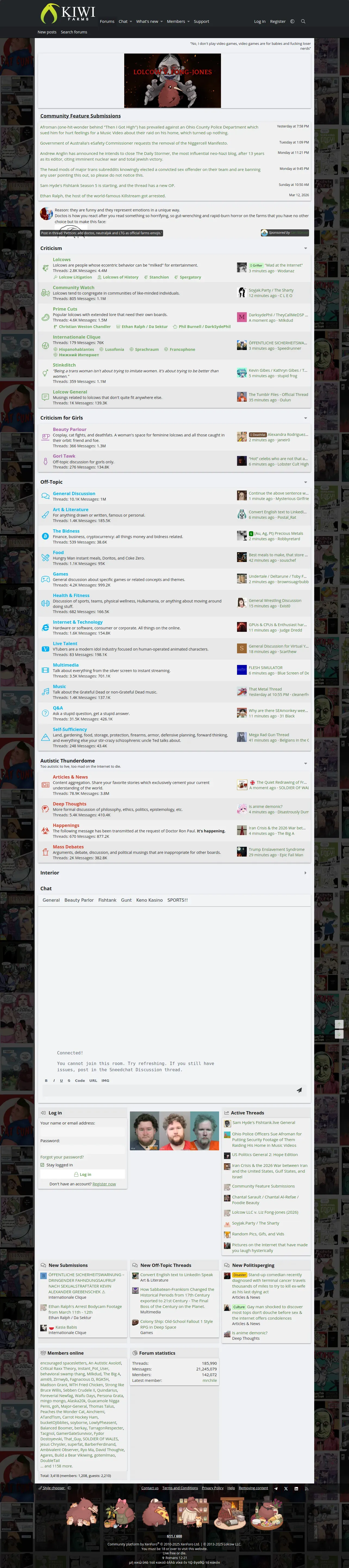The width and height of the screenshot is (349, 1568).
Task: Click the Self-Sufficiency tent icon
Action: pos(45,737)
